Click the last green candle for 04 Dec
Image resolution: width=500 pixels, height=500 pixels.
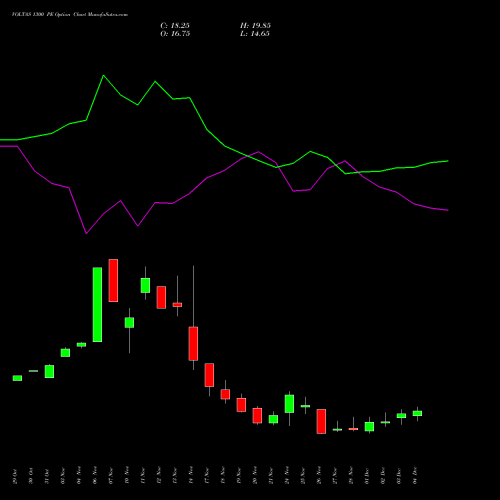417,413
